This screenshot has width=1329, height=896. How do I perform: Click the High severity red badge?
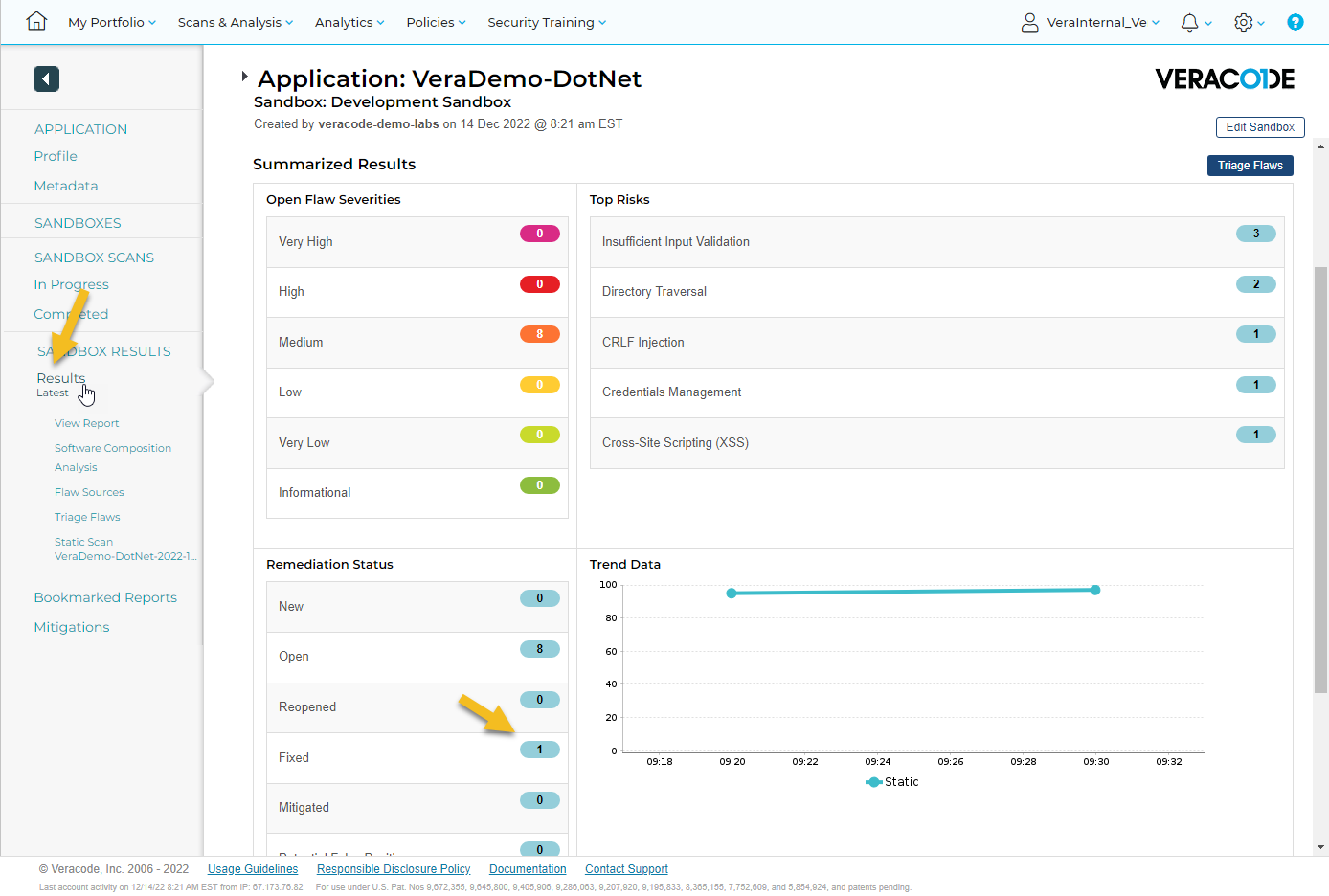tap(540, 284)
